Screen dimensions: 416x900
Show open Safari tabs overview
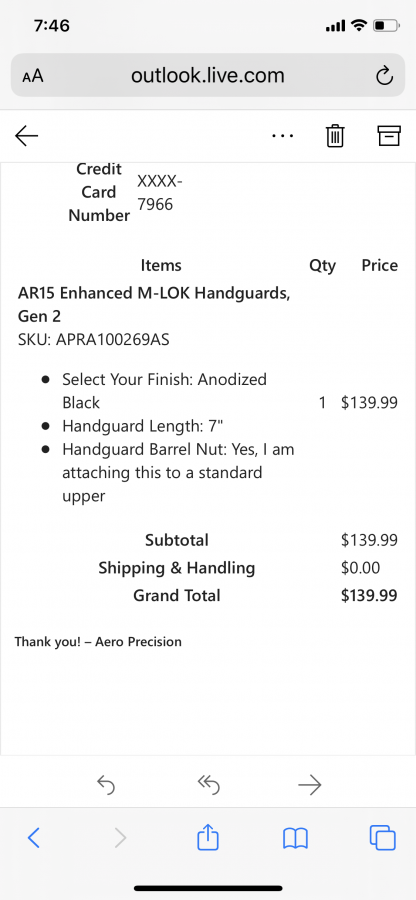pos(383,838)
